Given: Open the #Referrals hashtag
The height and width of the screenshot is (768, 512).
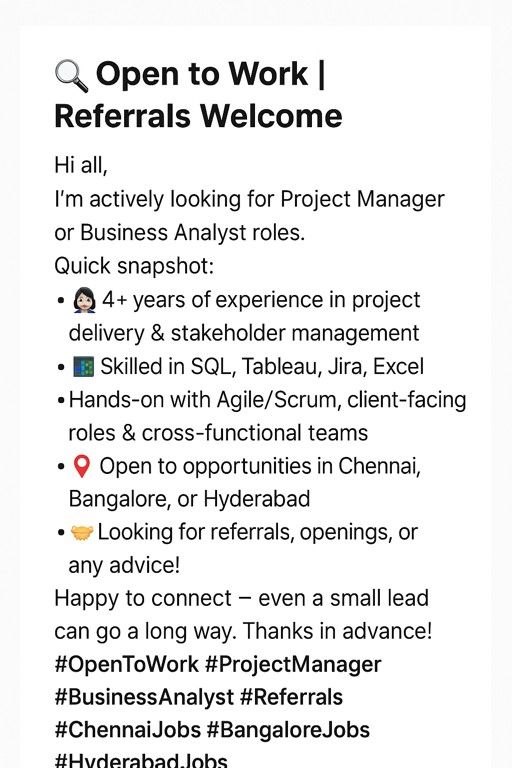Looking at the screenshot, I should (291, 697).
